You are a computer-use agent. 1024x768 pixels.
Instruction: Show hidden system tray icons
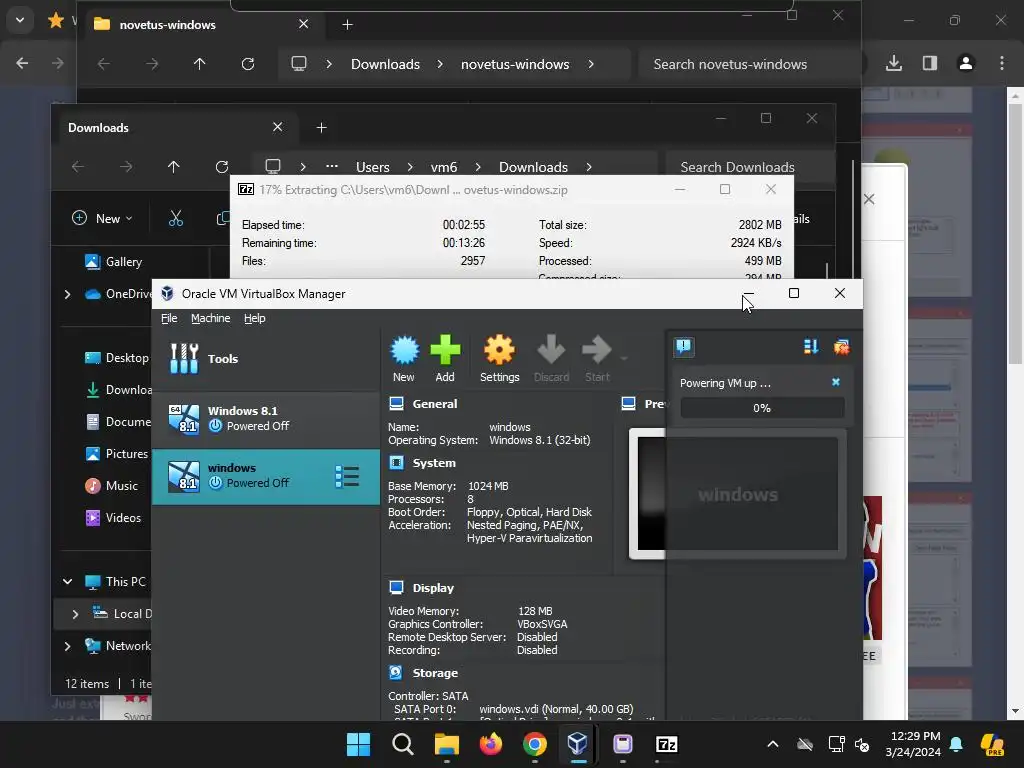pos(773,744)
